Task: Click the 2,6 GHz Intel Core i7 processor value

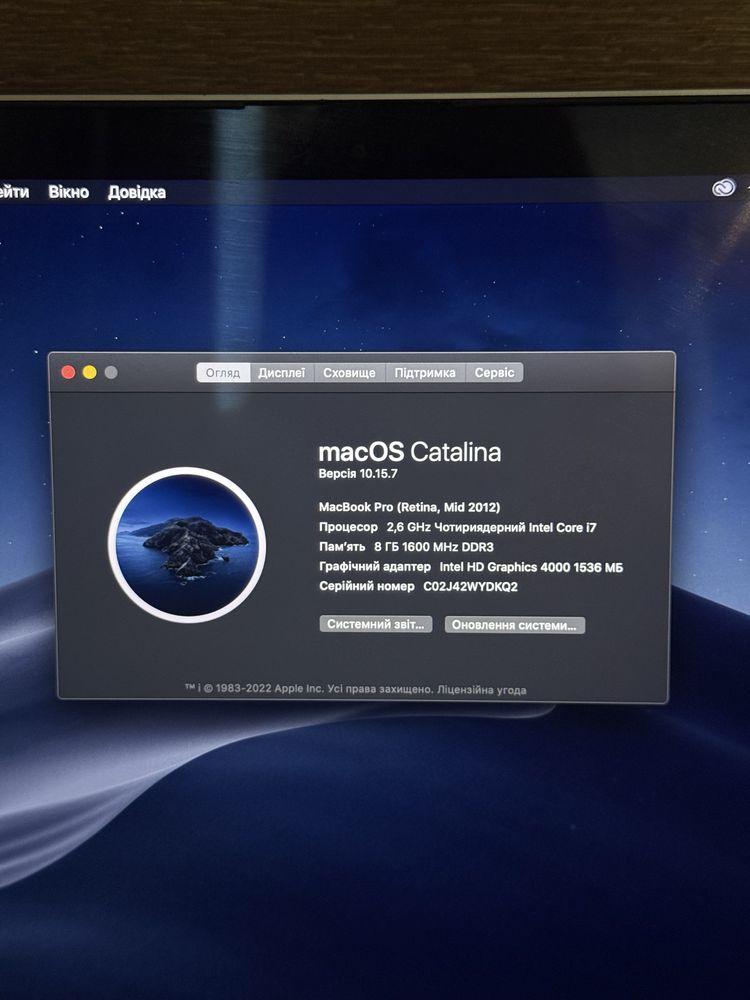Action: pyautogui.click(x=492, y=527)
